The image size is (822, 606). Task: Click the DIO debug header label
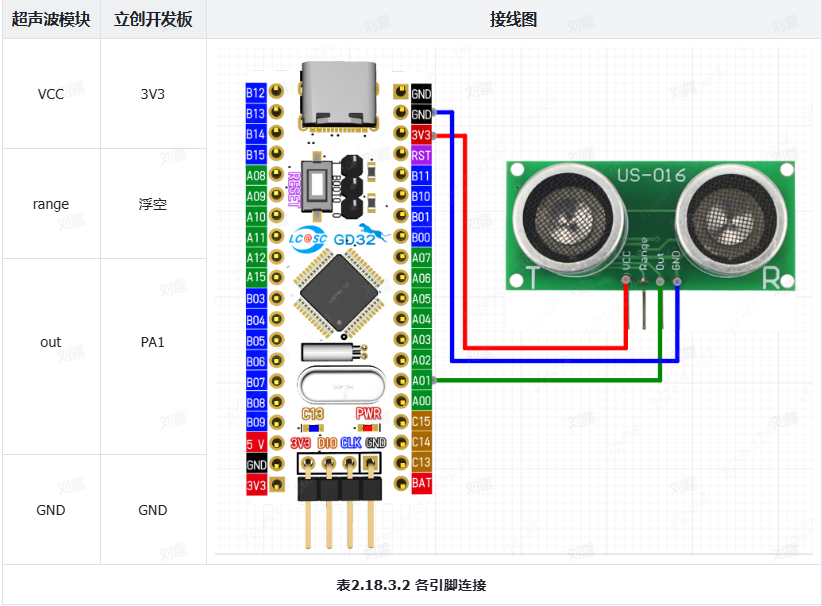(328, 443)
